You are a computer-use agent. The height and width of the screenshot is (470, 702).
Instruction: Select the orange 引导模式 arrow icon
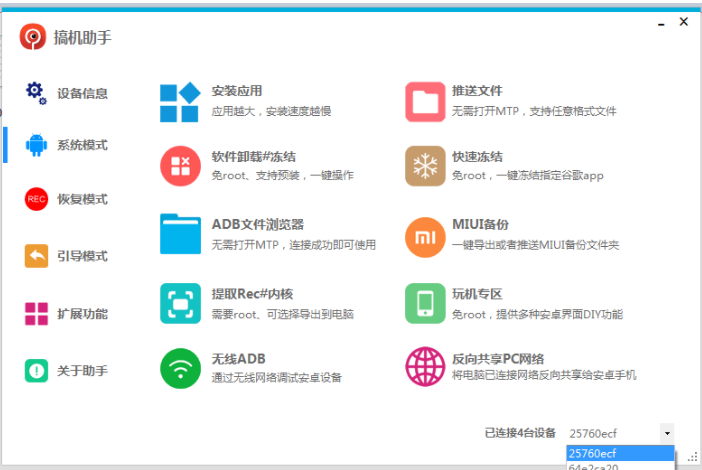point(36,256)
